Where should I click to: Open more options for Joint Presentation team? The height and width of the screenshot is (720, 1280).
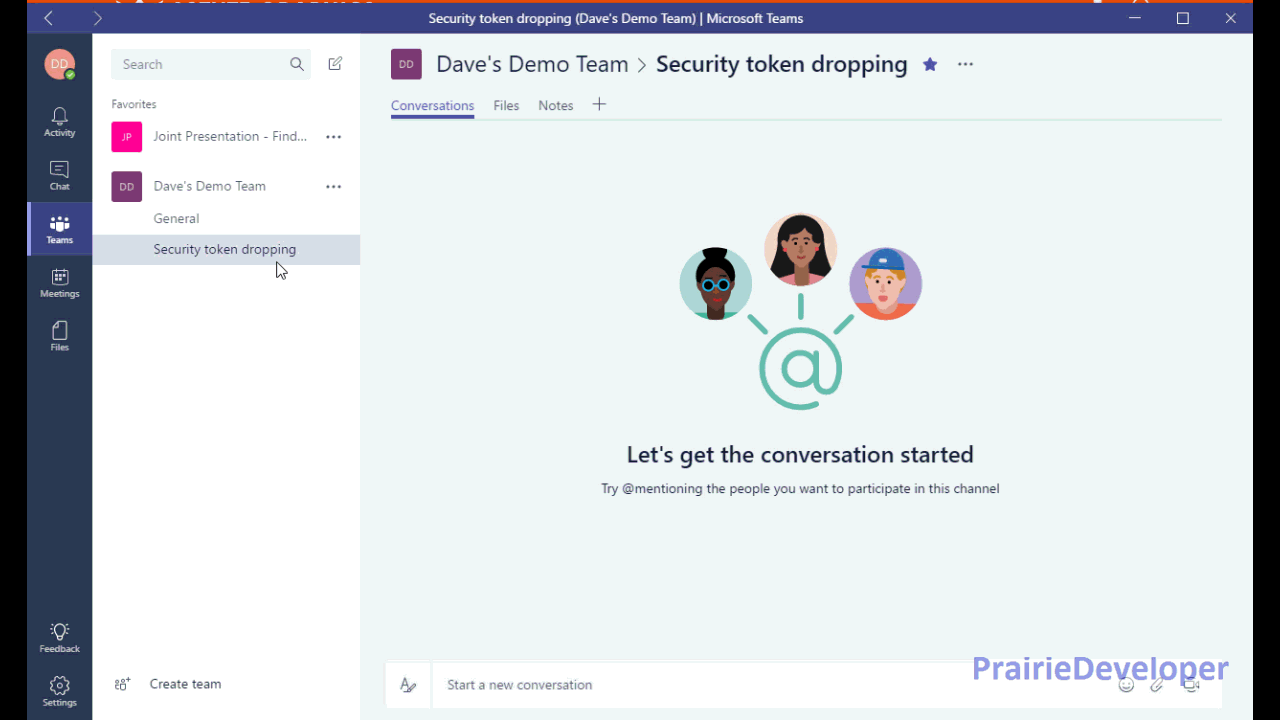point(334,137)
